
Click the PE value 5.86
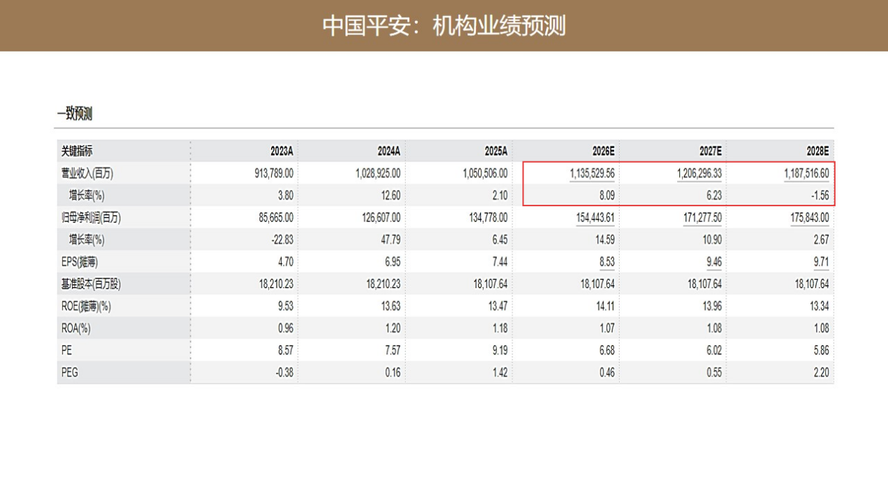point(821,350)
